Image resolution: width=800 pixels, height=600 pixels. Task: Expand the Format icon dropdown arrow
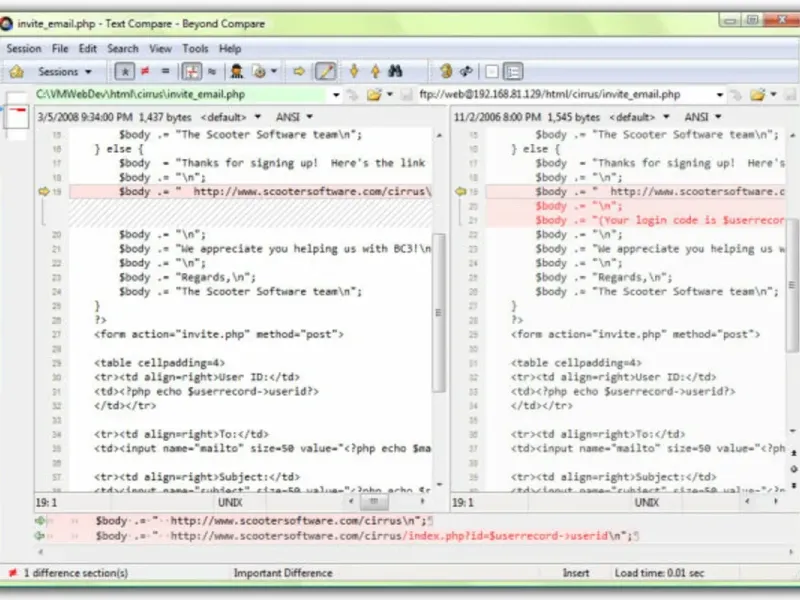click(x=274, y=71)
